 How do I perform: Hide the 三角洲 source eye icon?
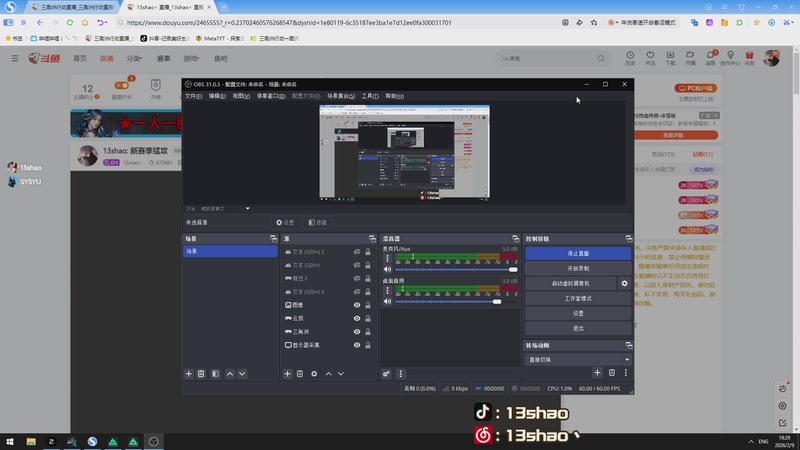pos(357,332)
